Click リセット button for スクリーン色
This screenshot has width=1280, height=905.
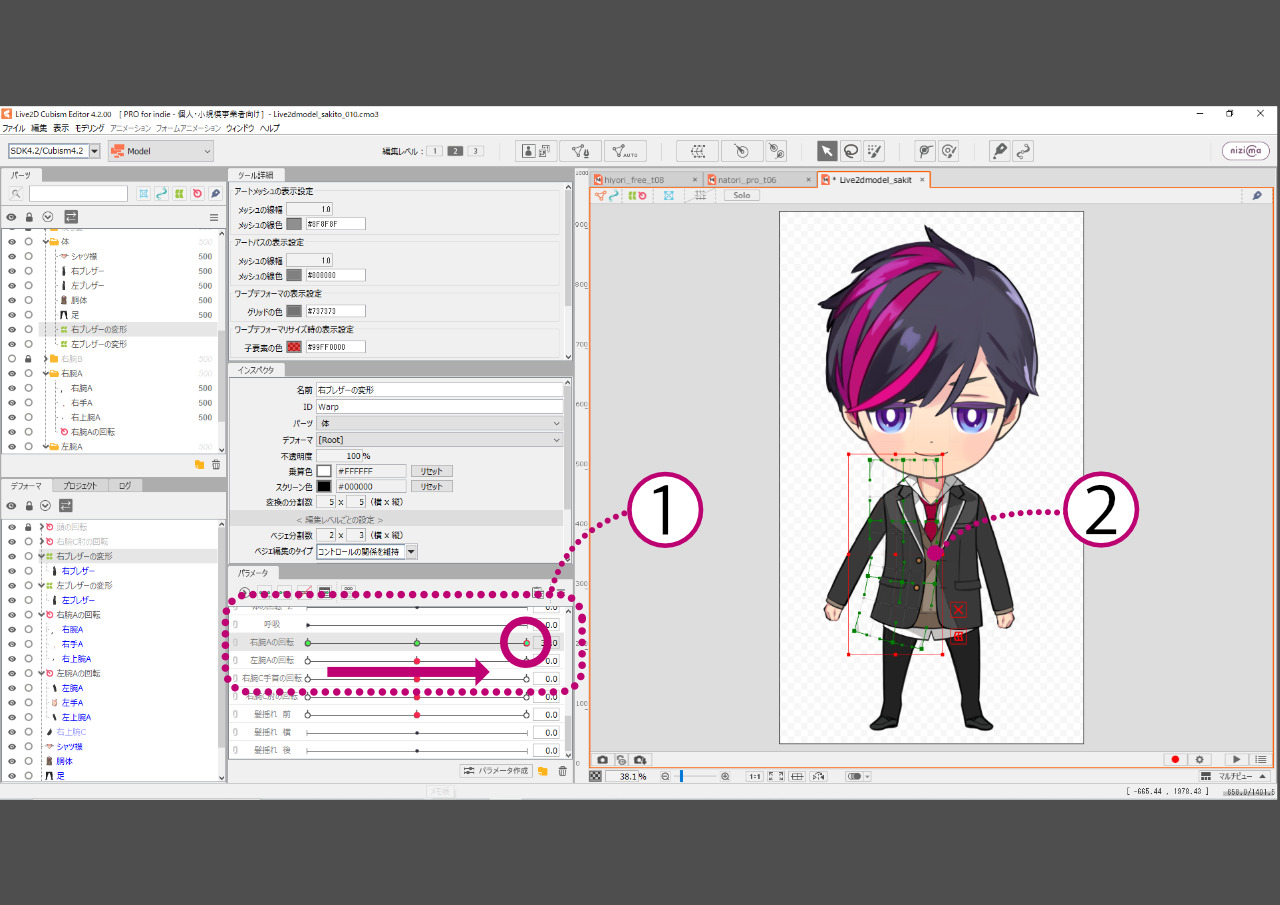point(431,486)
